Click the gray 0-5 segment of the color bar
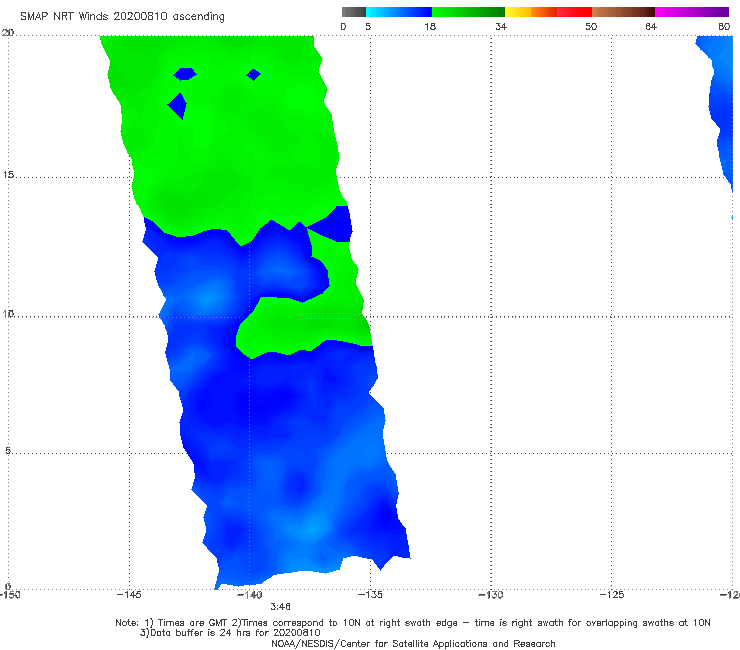The height and width of the screenshot is (650, 740). click(x=353, y=12)
